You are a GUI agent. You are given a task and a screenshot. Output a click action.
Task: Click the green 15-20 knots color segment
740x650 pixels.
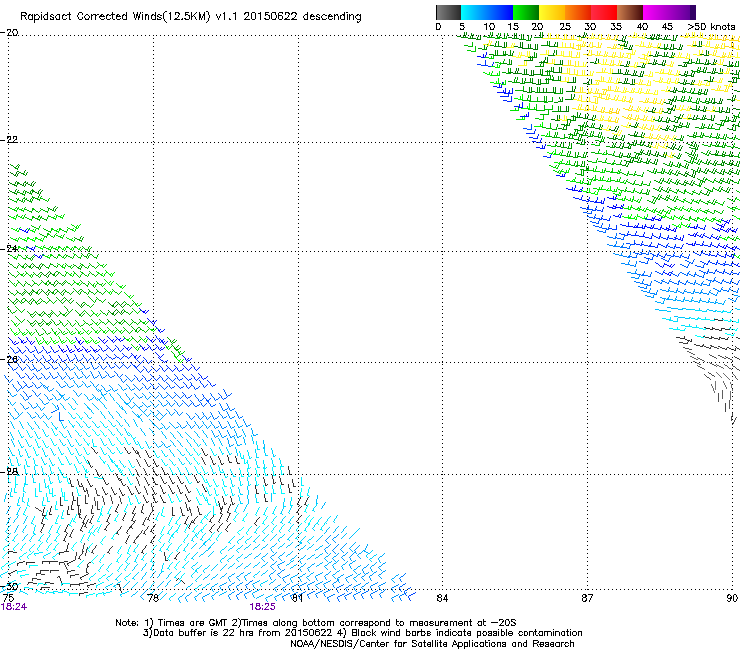click(526, 12)
